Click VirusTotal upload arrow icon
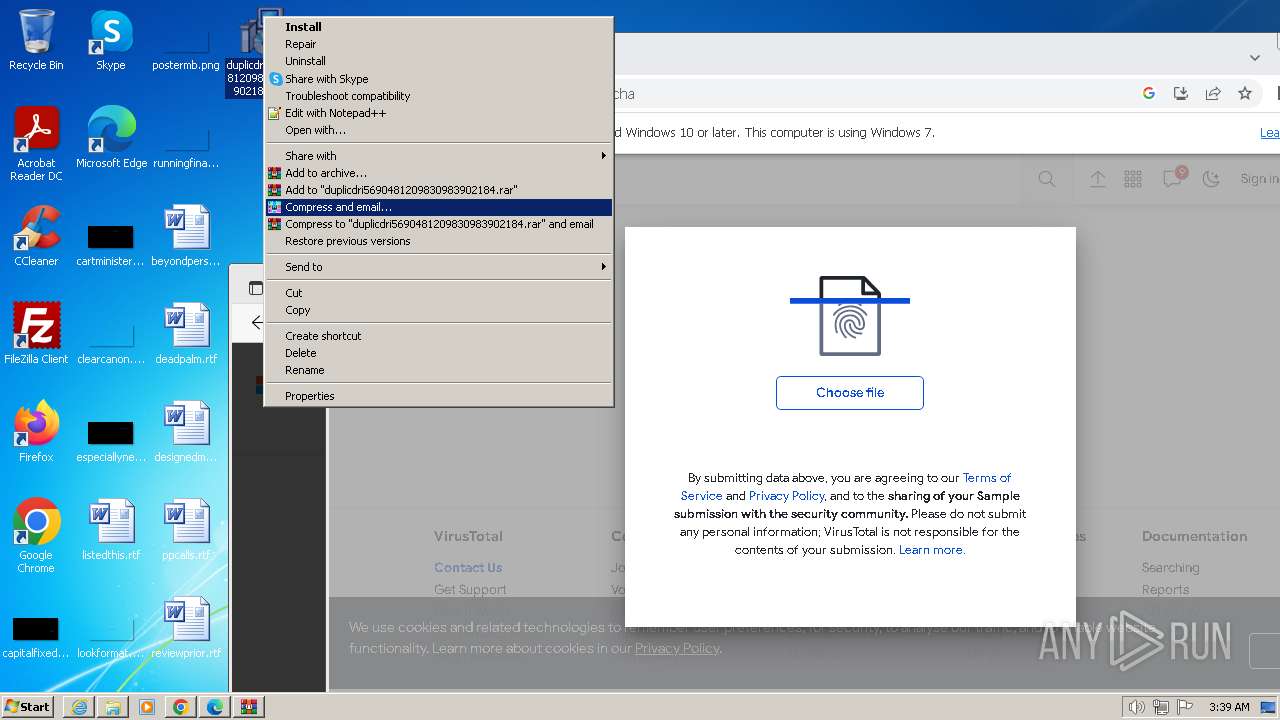 pyautogui.click(x=1098, y=179)
